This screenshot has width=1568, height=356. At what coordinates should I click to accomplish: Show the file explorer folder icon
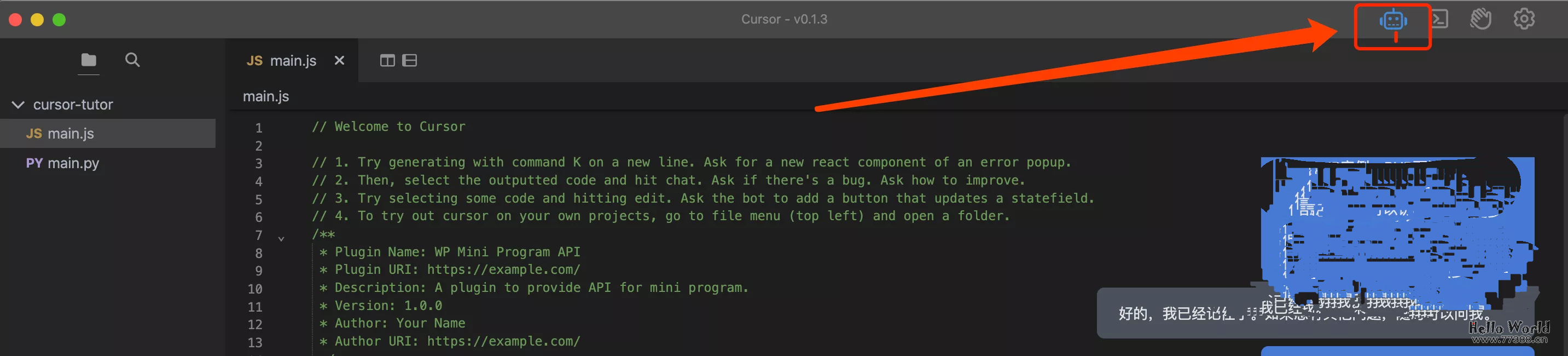(89, 60)
